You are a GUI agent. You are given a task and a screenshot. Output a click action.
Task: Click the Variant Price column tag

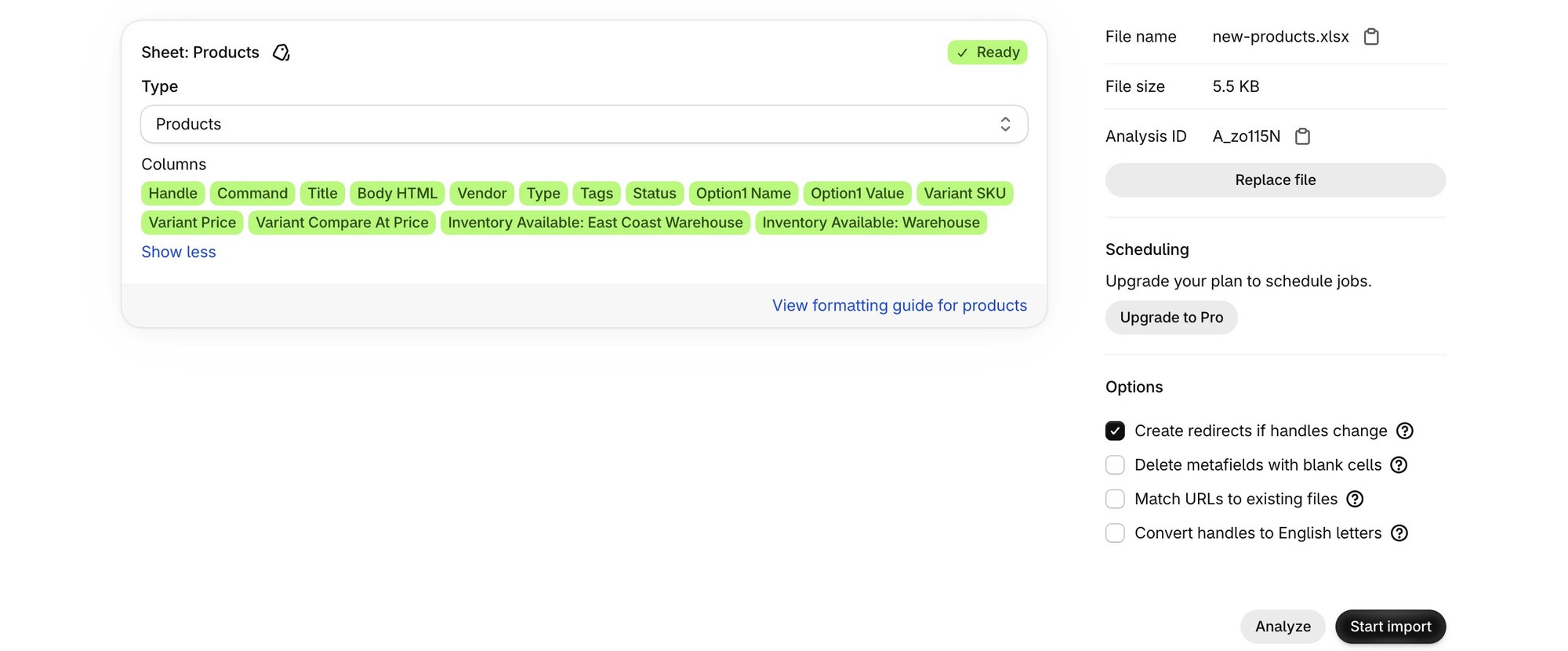[192, 223]
